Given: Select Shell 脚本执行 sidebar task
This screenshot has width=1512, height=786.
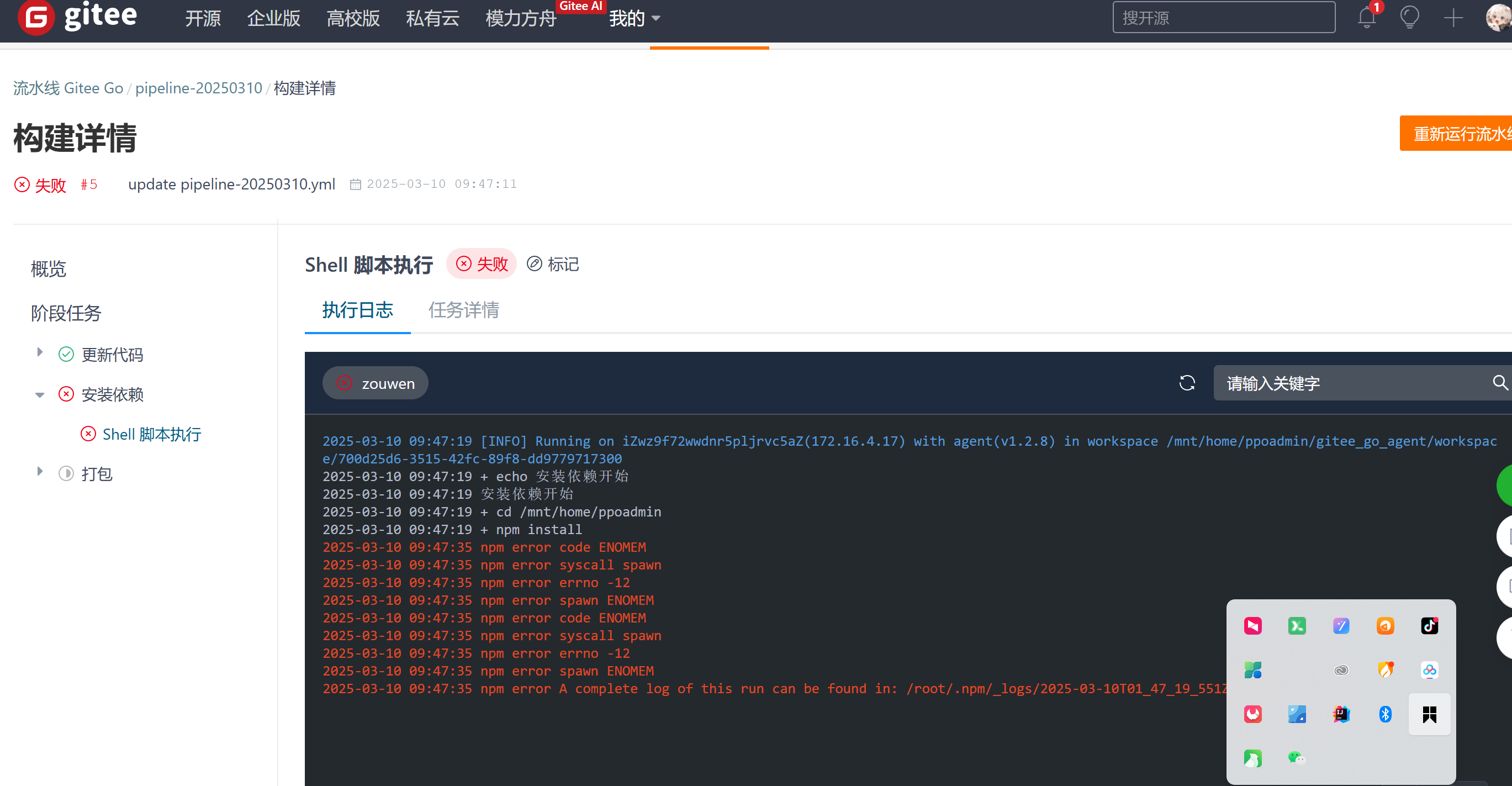Looking at the screenshot, I should point(151,434).
